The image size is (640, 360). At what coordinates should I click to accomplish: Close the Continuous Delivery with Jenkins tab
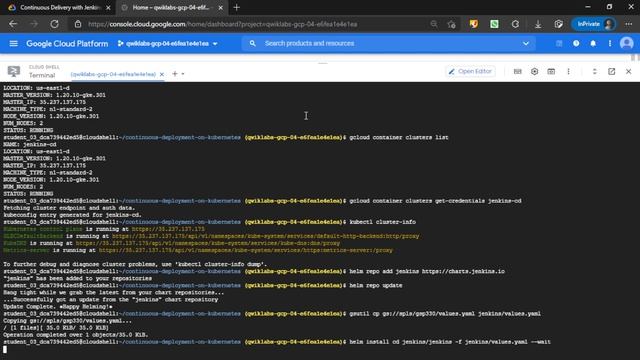click(108, 7)
